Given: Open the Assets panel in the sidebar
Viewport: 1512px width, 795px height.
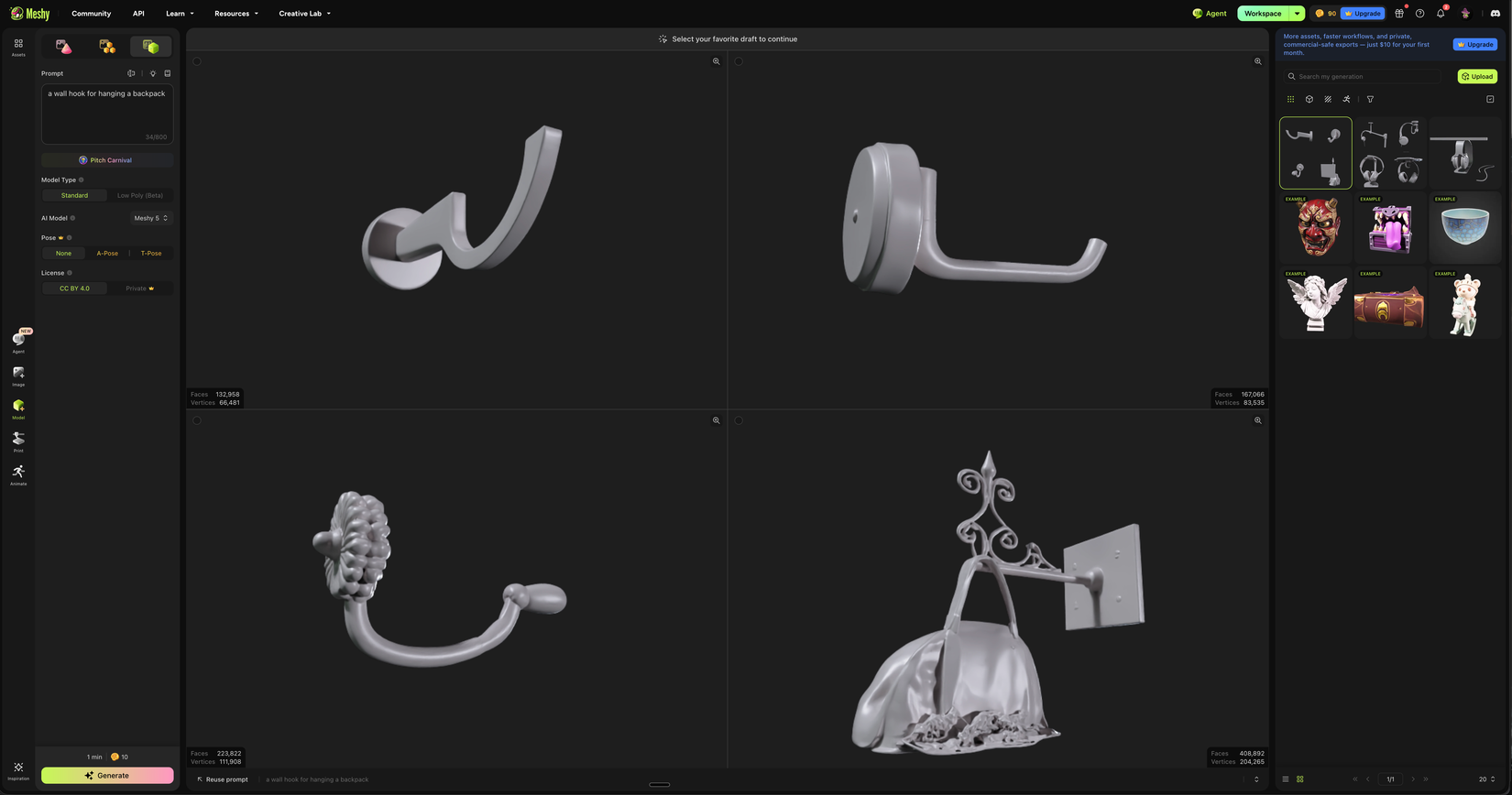Looking at the screenshot, I should 18,47.
